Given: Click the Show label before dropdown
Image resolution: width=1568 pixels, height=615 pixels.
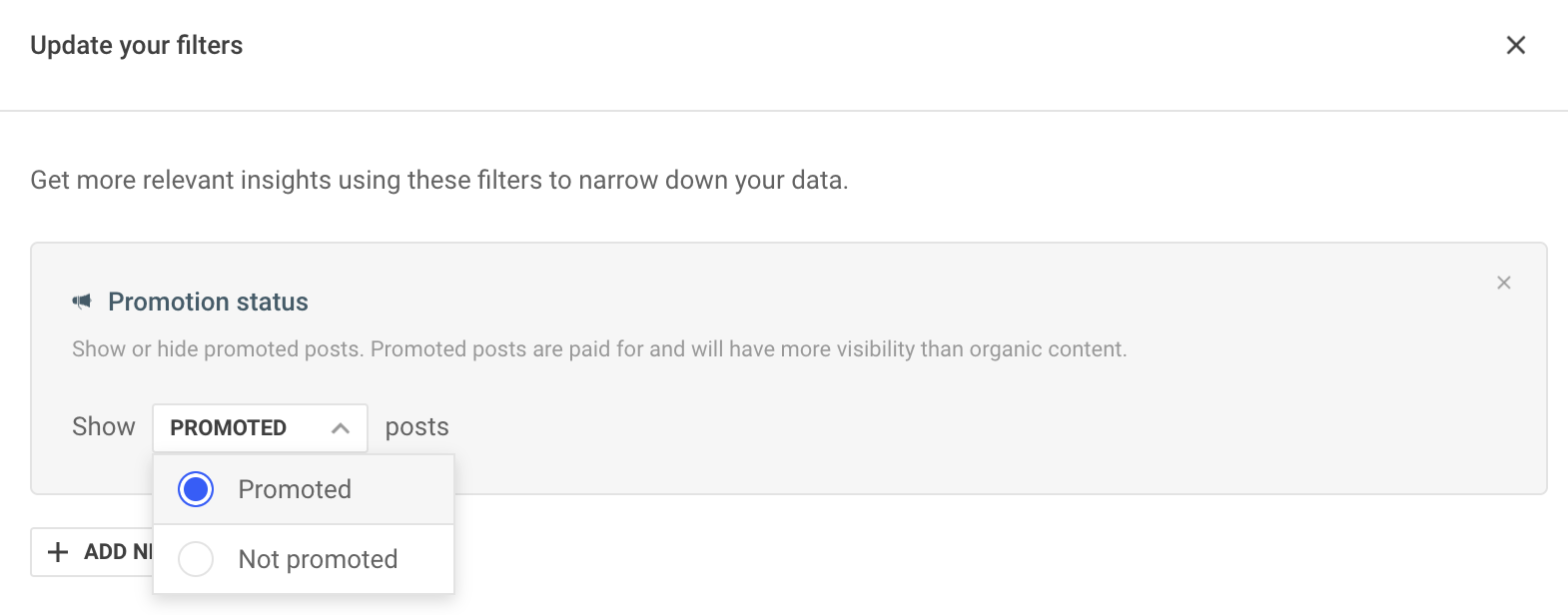Looking at the screenshot, I should coord(104,426).
